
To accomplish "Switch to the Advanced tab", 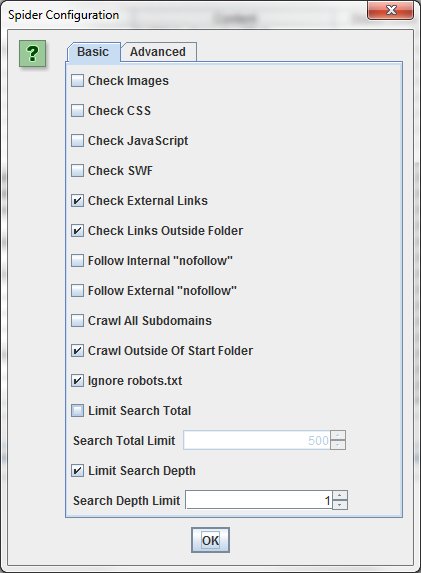I will [x=158, y=52].
